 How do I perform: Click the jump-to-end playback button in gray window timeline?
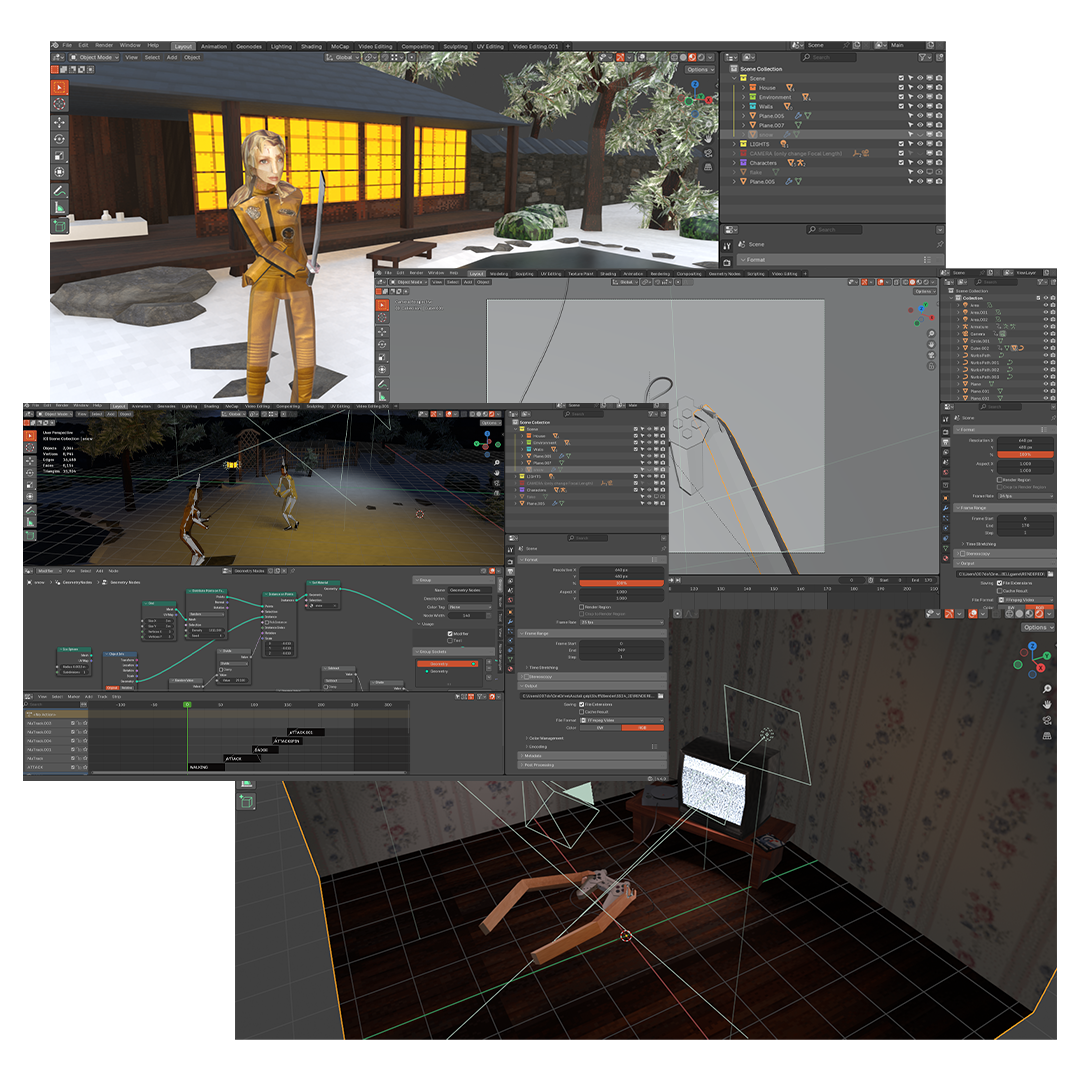pos(676,580)
